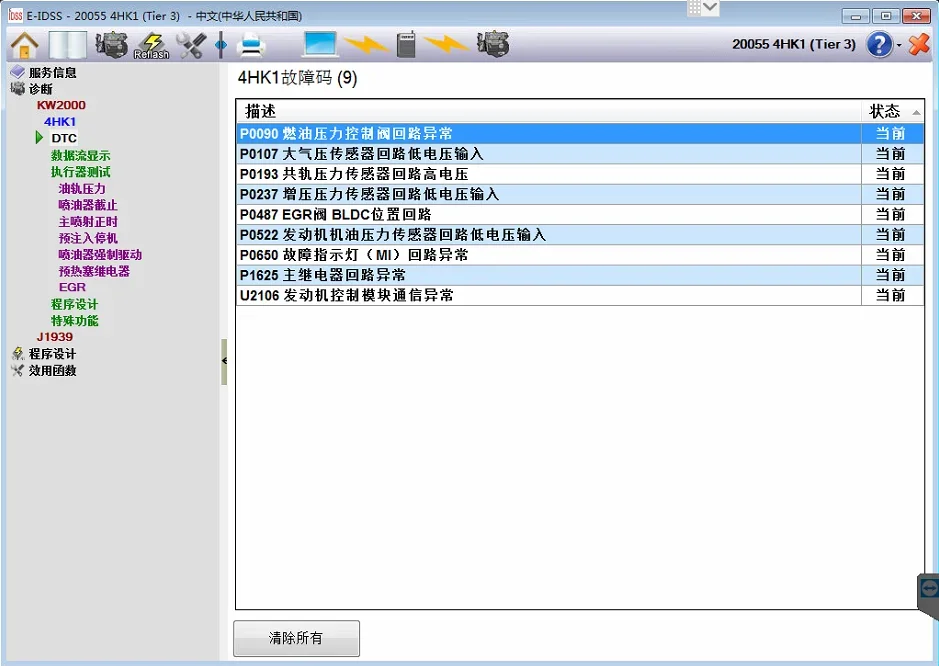
Task: Select fault code P0650 row
Action: point(580,255)
